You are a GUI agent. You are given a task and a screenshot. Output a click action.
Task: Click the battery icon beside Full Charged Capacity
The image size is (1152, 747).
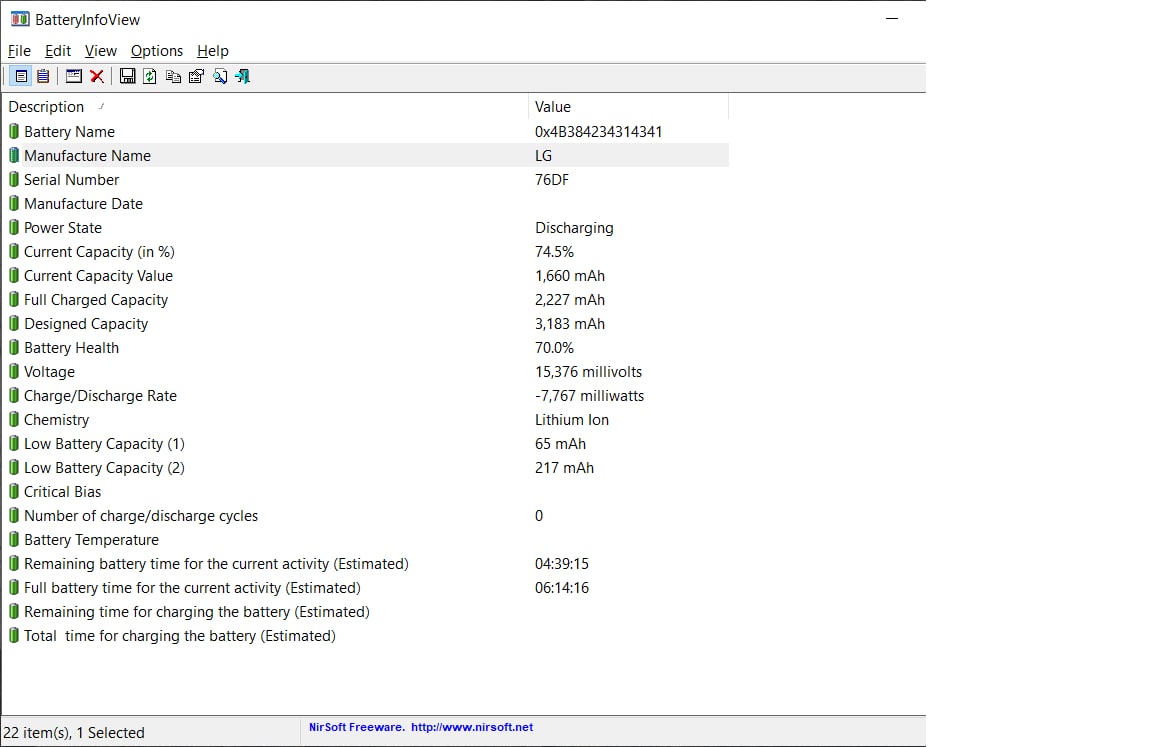pyautogui.click(x=14, y=300)
